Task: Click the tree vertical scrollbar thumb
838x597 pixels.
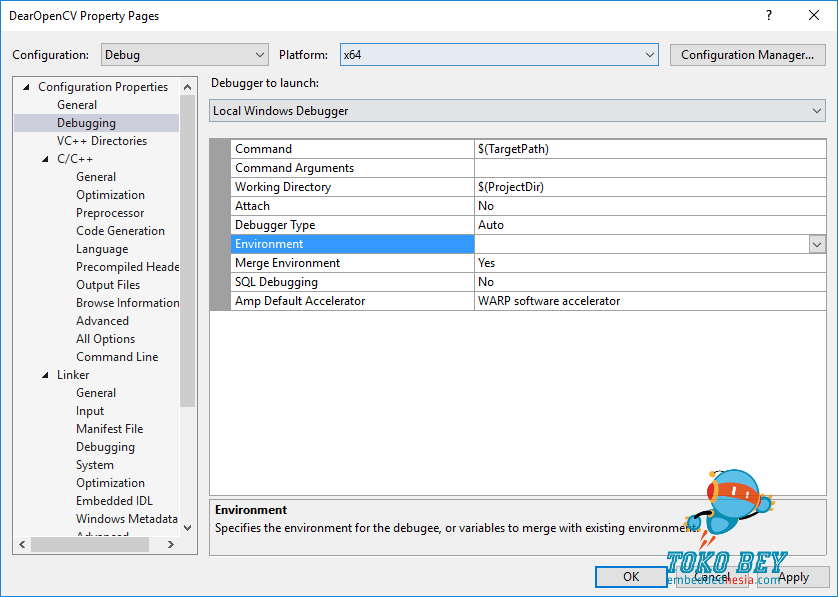Action: (188, 251)
